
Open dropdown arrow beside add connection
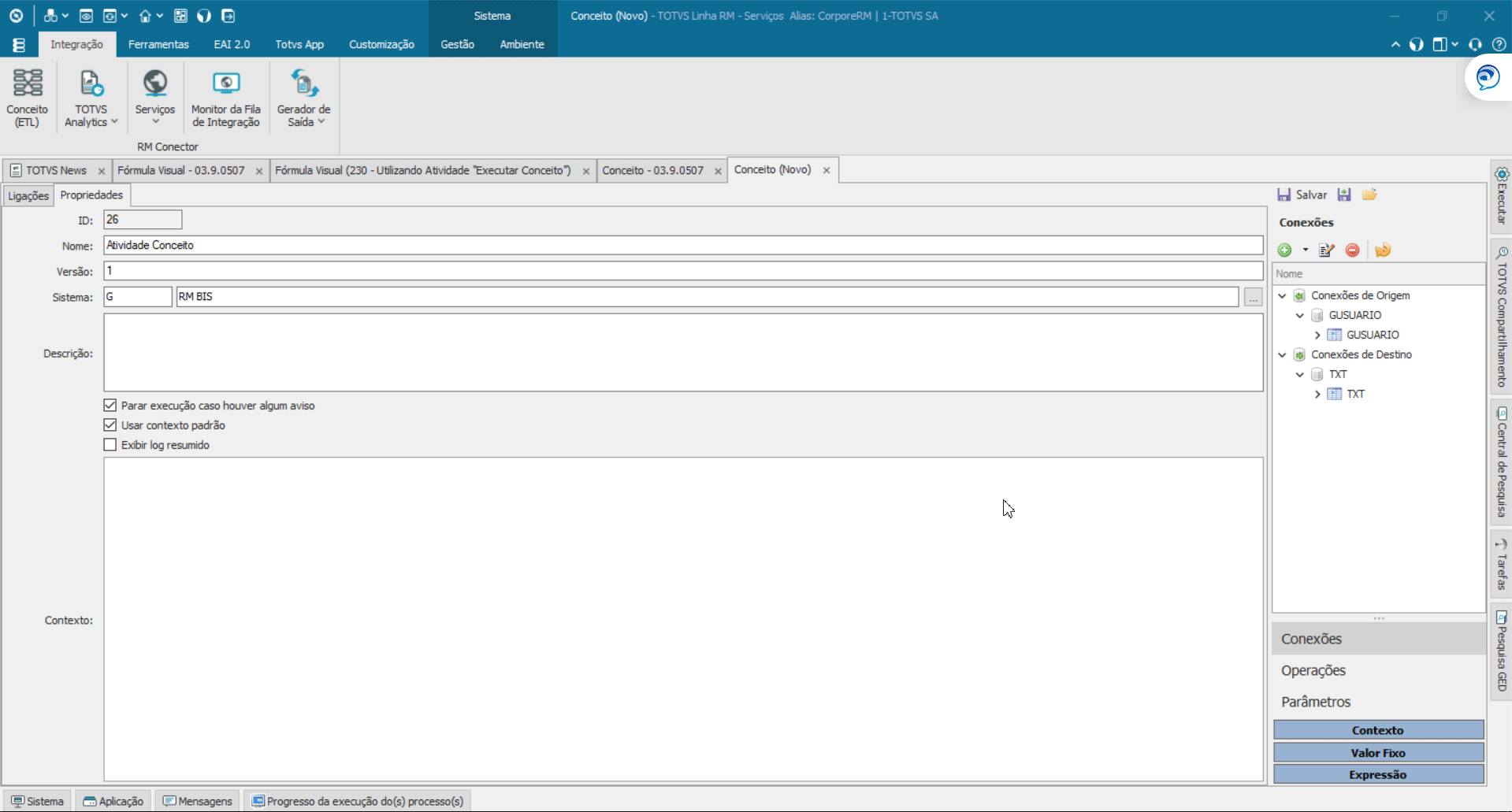coord(1305,250)
